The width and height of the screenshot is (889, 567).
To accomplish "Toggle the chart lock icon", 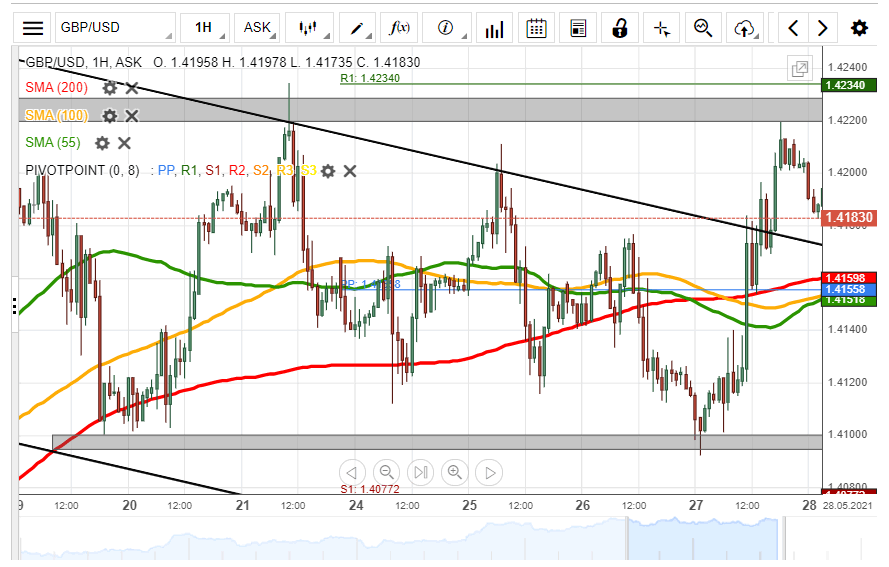I will 620,28.
